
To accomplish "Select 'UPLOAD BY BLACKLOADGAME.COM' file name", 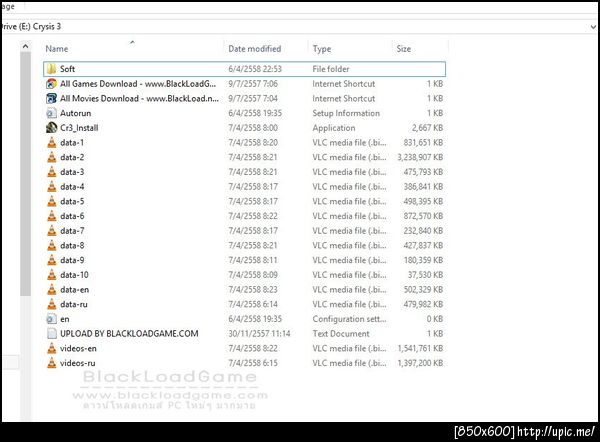I will pyautogui.click(x=129, y=334).
